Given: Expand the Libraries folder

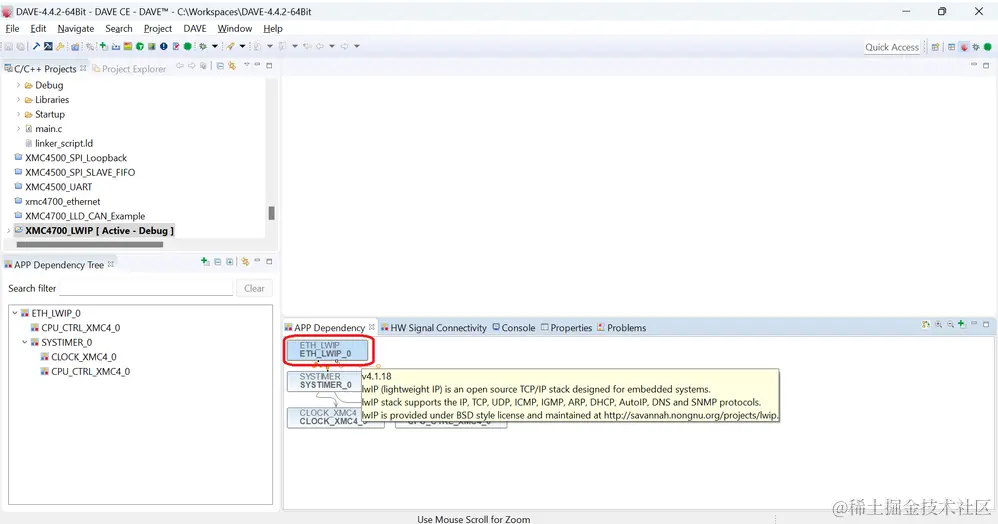Looking at the screenshot, I should point(18,99).
